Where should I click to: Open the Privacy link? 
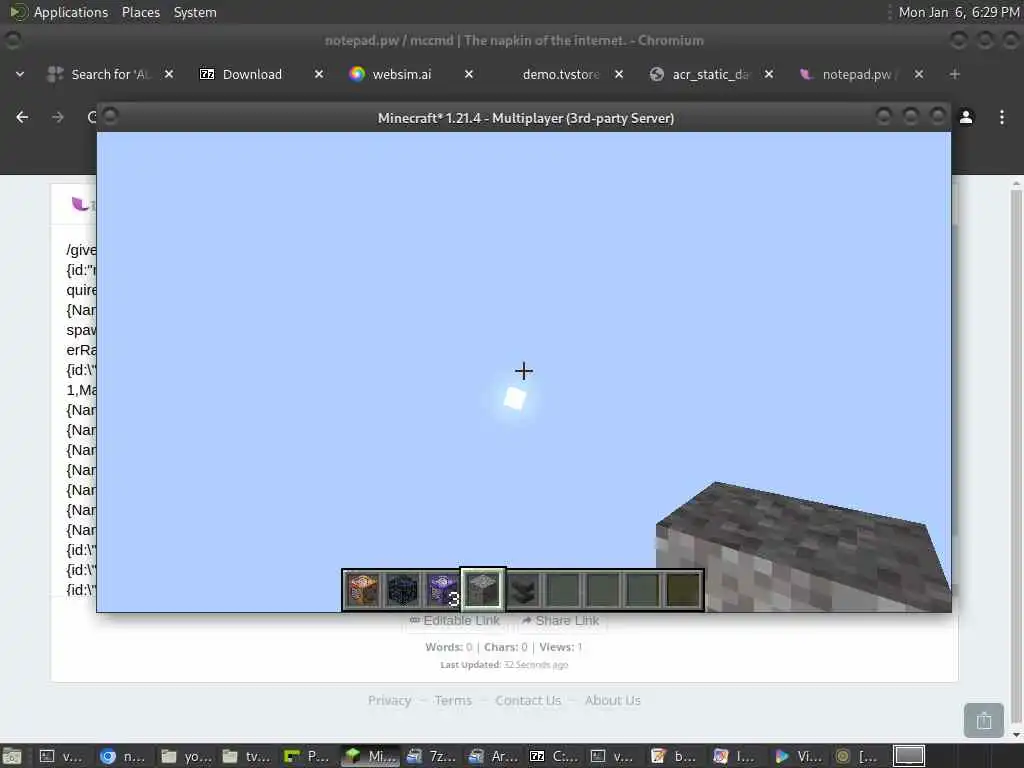pos(389,700)
